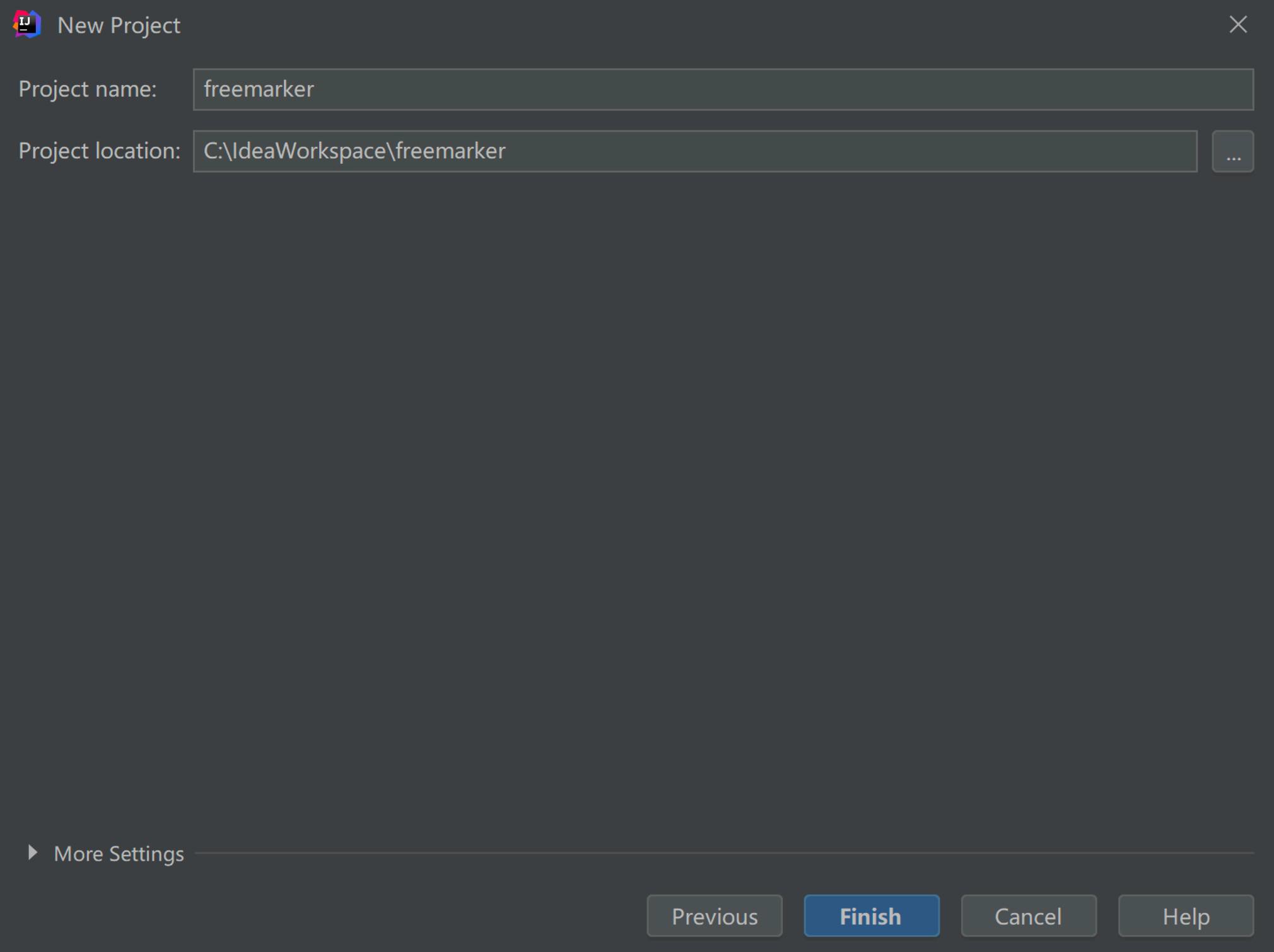This screenshot has width=1274, height=952.
Task: Click empty right end of Project name field
Action: [x=1167, y=90]
